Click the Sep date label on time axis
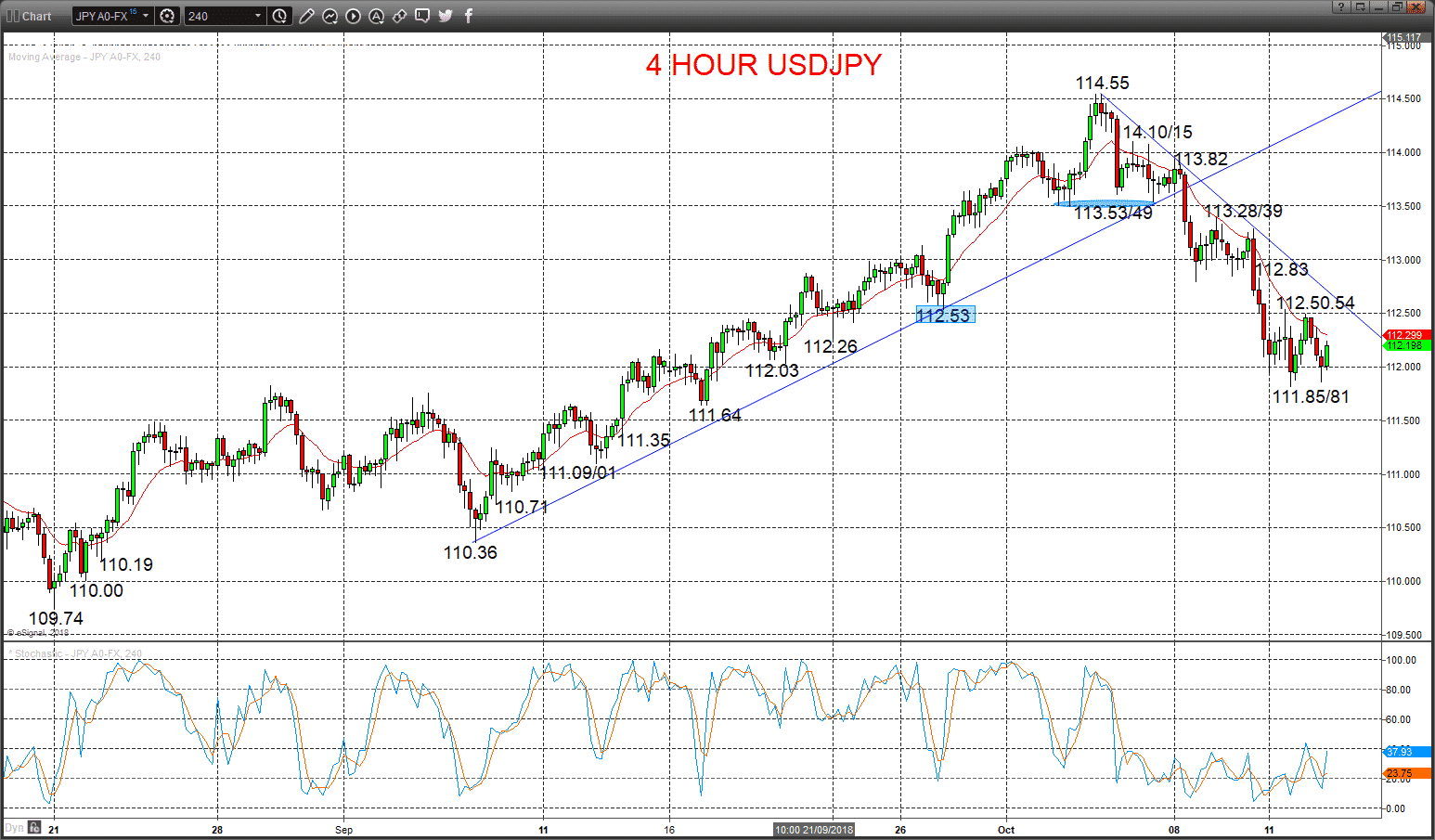This screenshot has height=840, width=1435. pos(344,830)
